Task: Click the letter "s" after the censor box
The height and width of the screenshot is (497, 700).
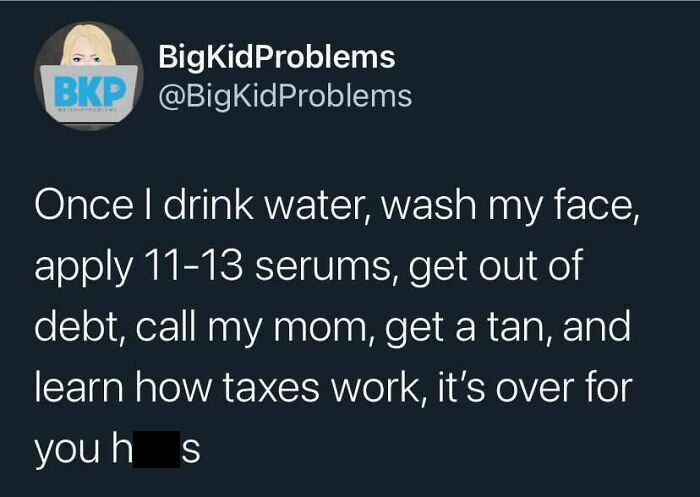Action: 190,451
